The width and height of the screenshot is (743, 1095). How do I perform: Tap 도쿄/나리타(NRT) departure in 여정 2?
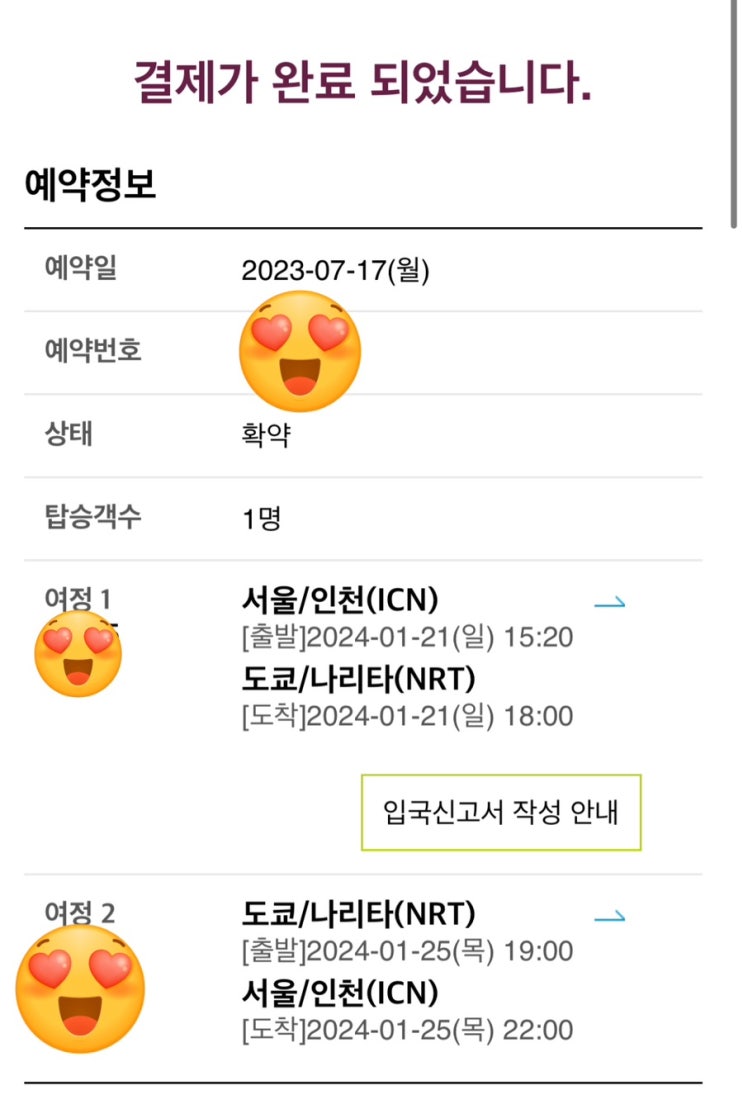click(x=358, y=913)
